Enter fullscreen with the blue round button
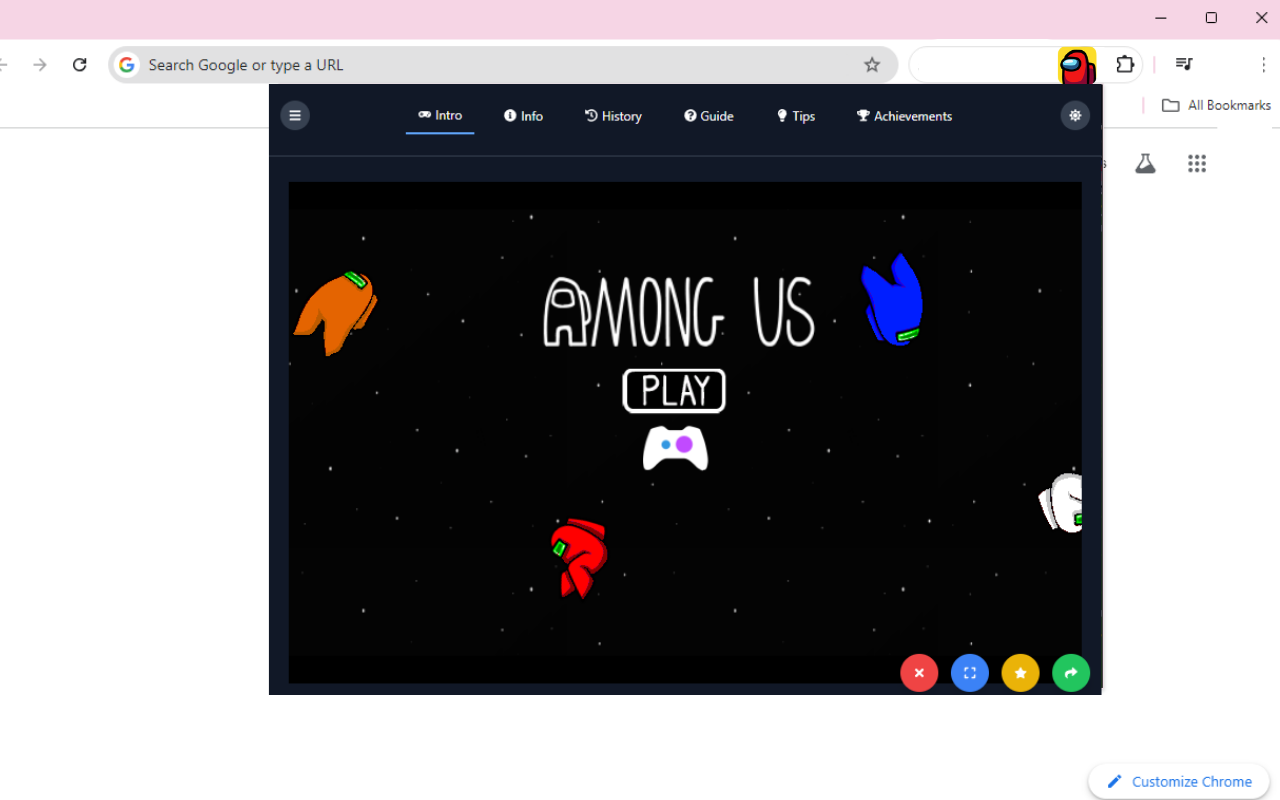Viewport: 1280px width, 800px height. [x=970, y=673]
